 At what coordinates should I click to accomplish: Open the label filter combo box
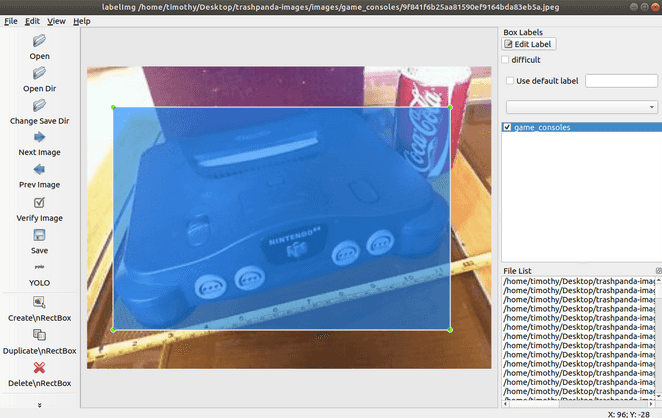pyautogui.click(x=581, y=107)
